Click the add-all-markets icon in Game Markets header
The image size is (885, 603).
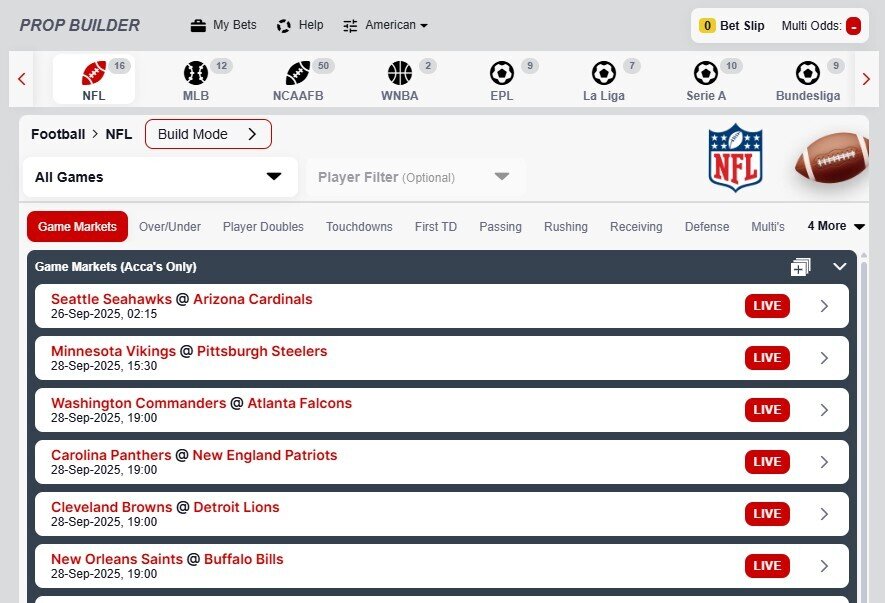pos(800,267)
